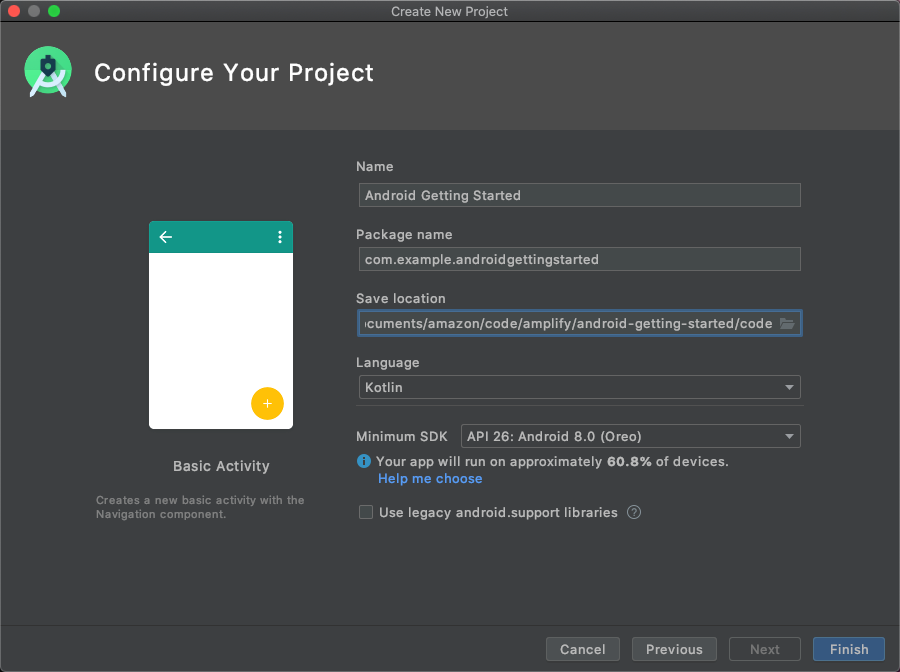Click help question mark beside legacy libraries
The height and width of the screenshot is (672, 900).
(634, 513)
